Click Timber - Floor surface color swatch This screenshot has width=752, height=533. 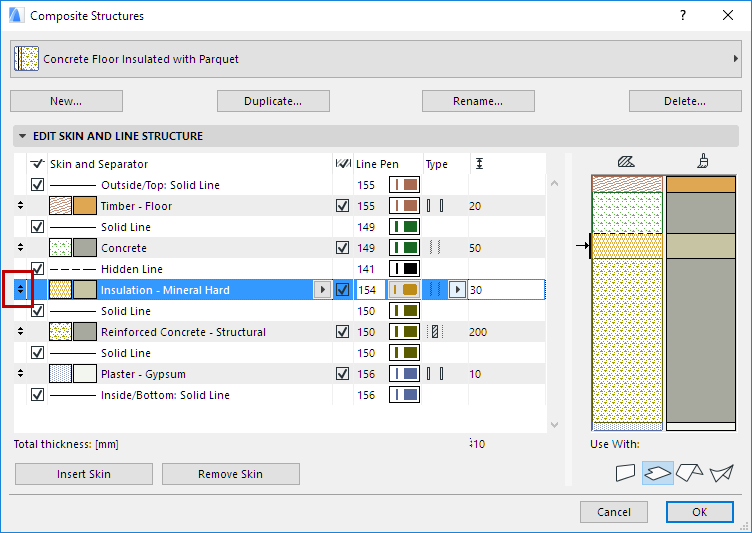pyautogui.click(x=85, y=206)
